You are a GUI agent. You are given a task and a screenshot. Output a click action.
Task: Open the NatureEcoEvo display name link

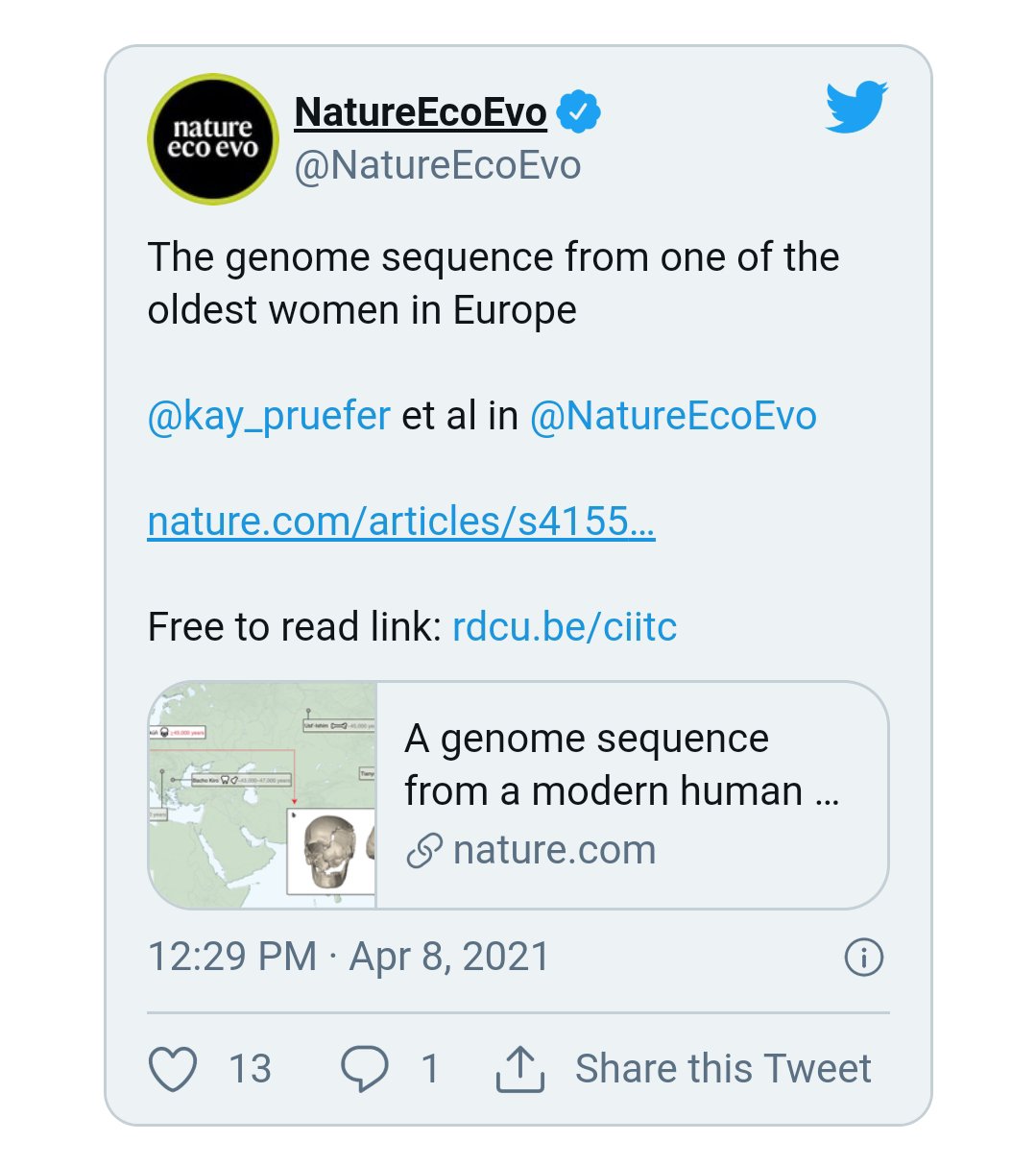tap(420, 112)
